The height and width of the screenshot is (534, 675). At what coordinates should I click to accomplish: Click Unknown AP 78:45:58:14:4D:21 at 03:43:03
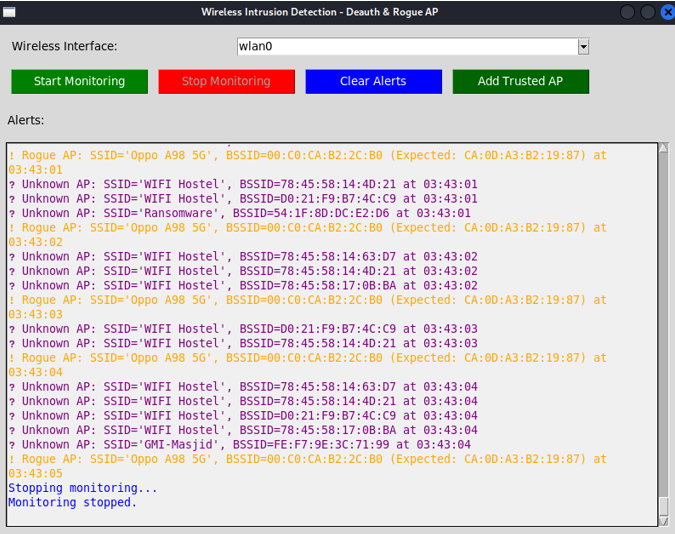(243, 344)
